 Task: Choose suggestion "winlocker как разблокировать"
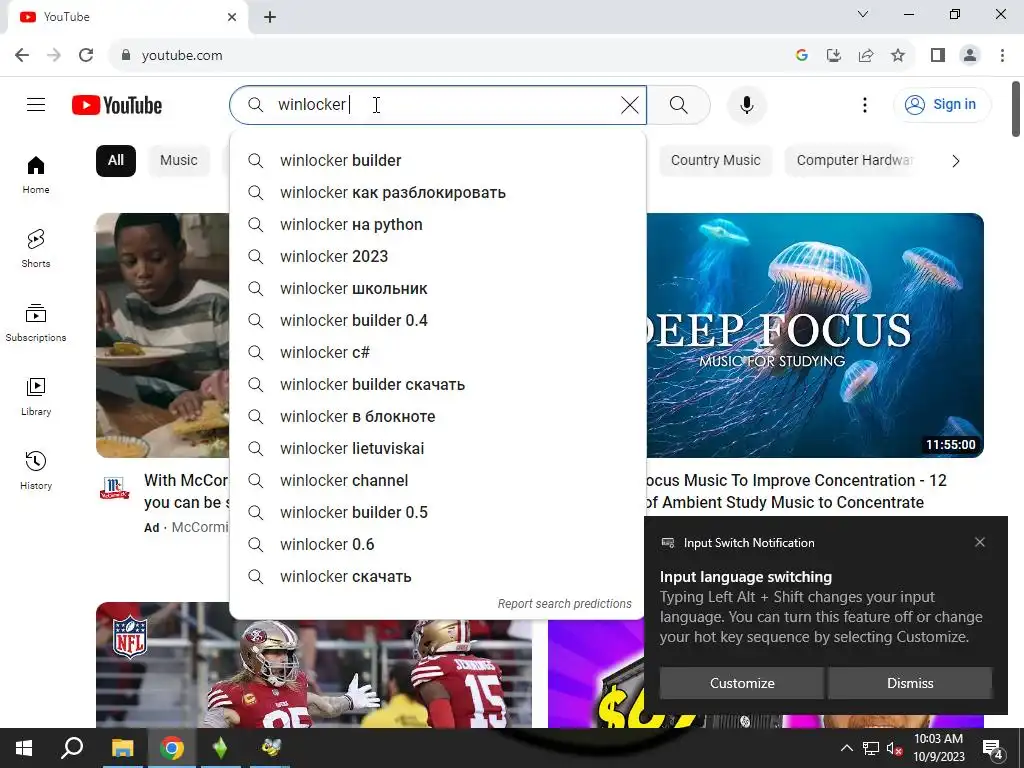(x=438, y=193)
